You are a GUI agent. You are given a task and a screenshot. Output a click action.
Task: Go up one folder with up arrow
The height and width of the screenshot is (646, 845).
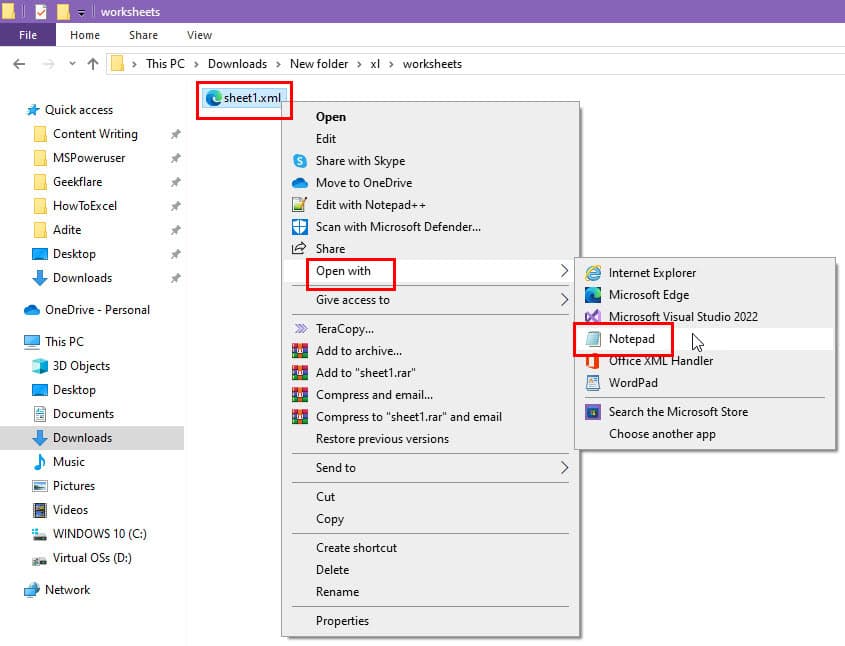pos(93,64)
